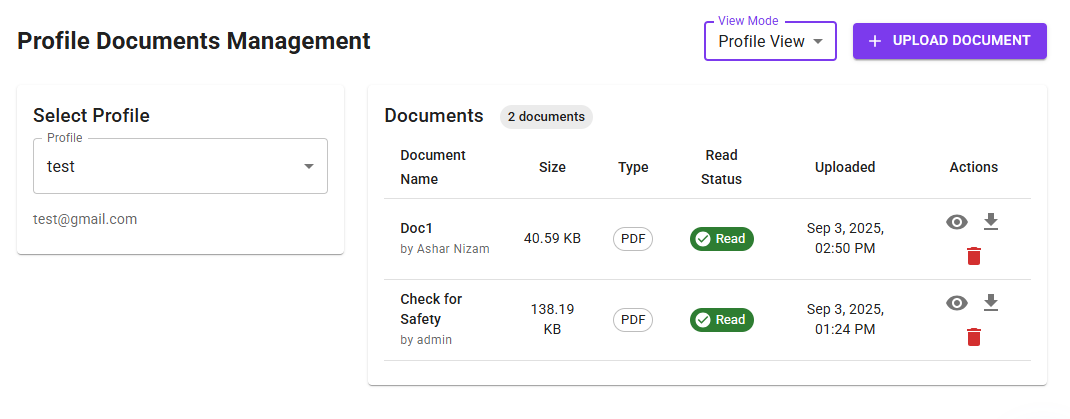This screenshot has height=419, width=1070.
Task: Click the Upload Document button
Action: click(x=949, y=41)
